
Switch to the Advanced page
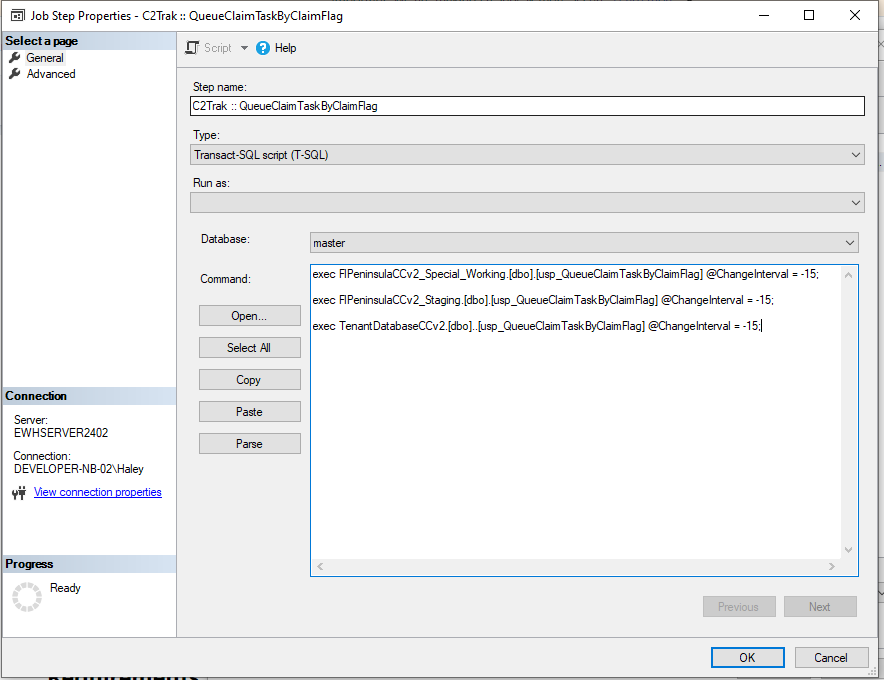(x=48, y=73)
